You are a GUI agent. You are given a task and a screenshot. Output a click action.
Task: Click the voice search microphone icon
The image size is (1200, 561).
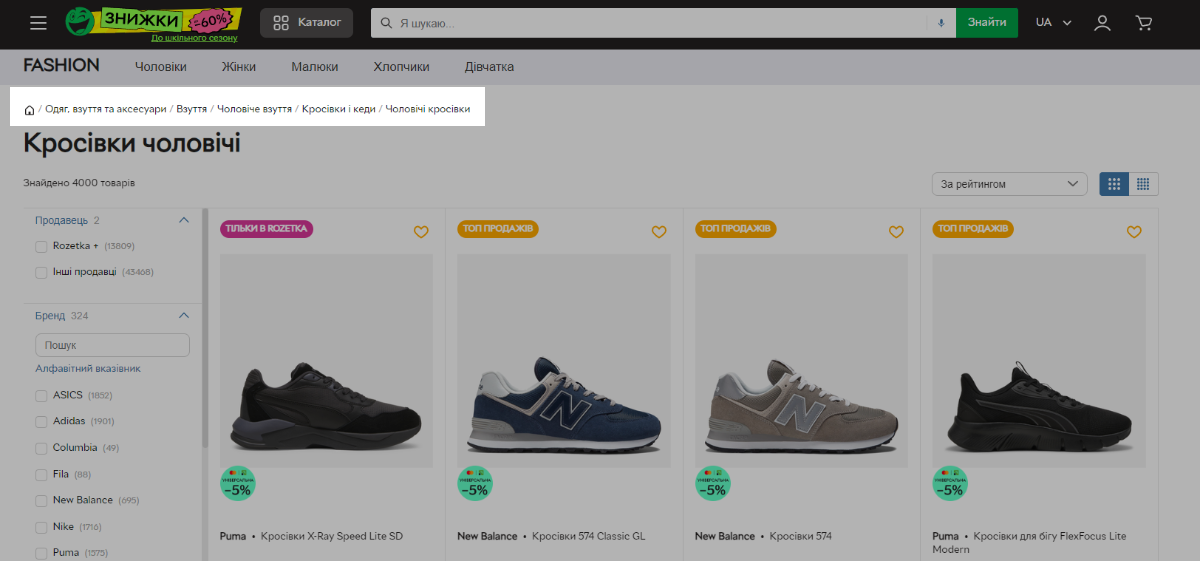(941, 22)
